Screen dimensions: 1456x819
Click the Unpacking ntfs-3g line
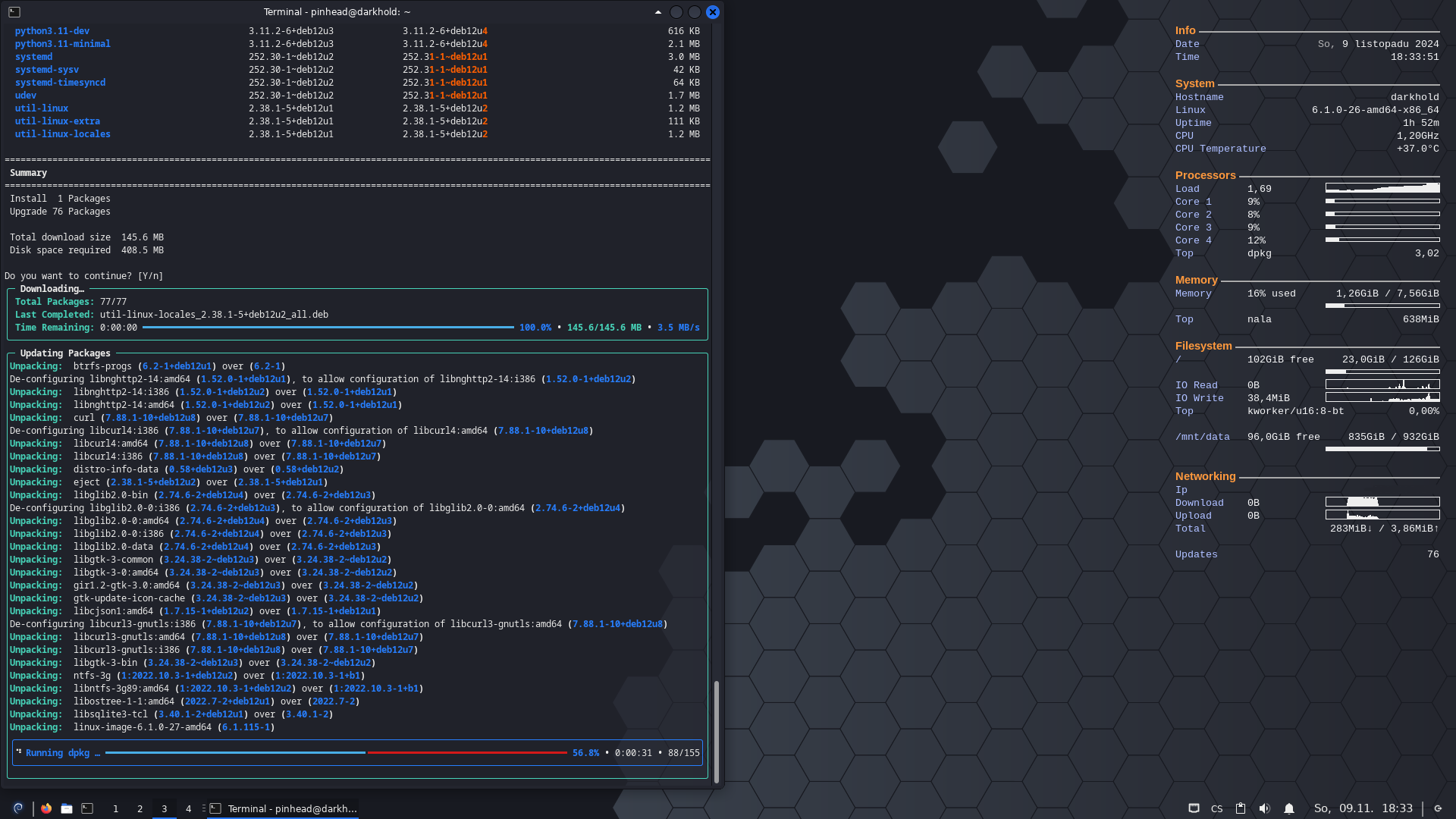(187, 676)
